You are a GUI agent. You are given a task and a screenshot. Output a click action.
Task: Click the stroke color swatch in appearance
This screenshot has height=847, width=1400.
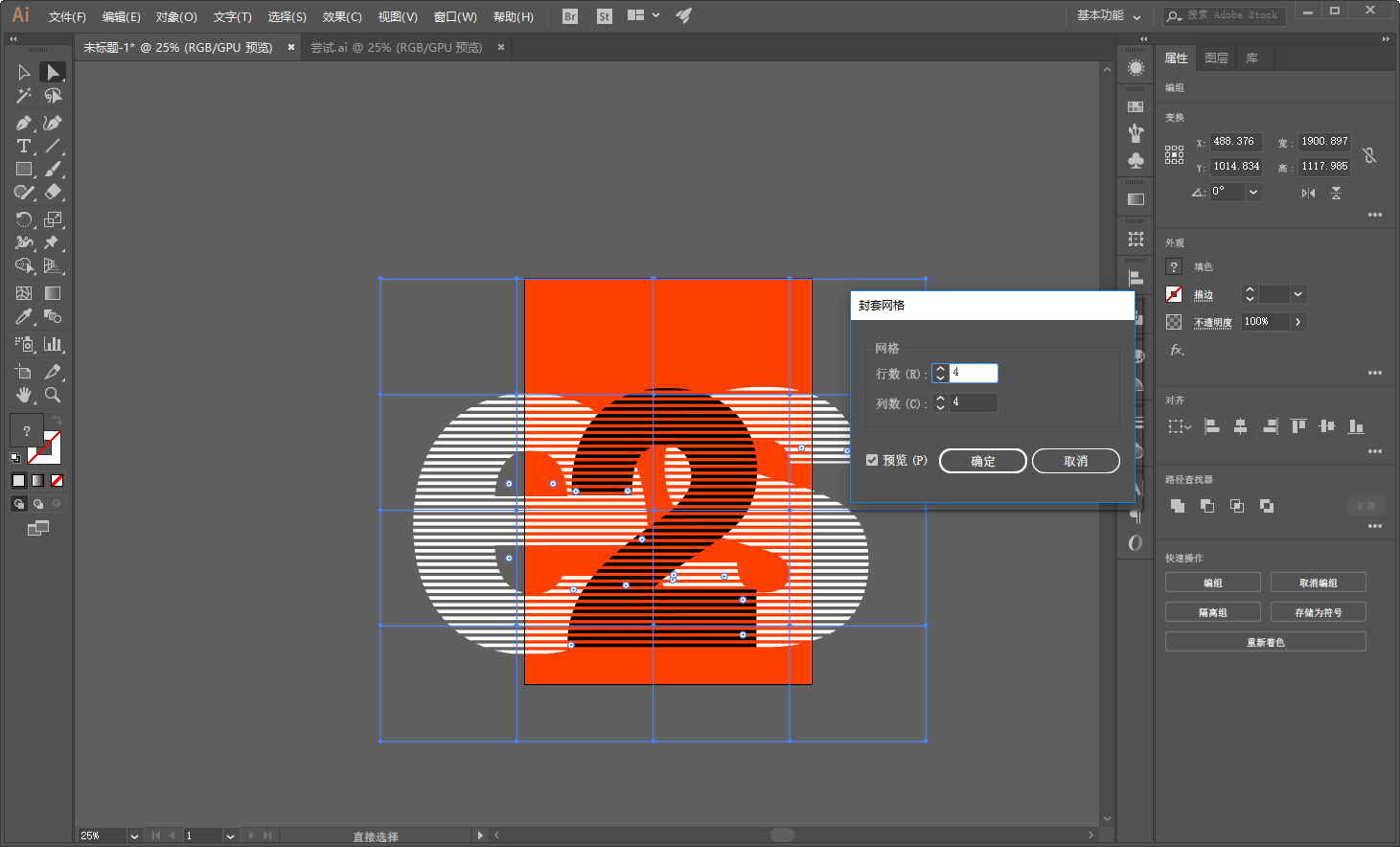pos(1174,294)
